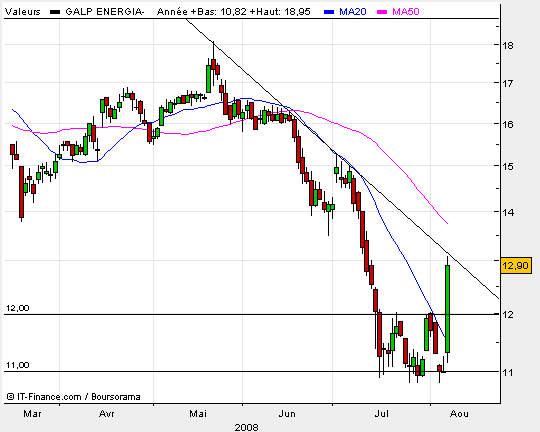This screenshot has width=540, height=432.
Task: Click the Mai month axis label
Action: click(198, 413)
